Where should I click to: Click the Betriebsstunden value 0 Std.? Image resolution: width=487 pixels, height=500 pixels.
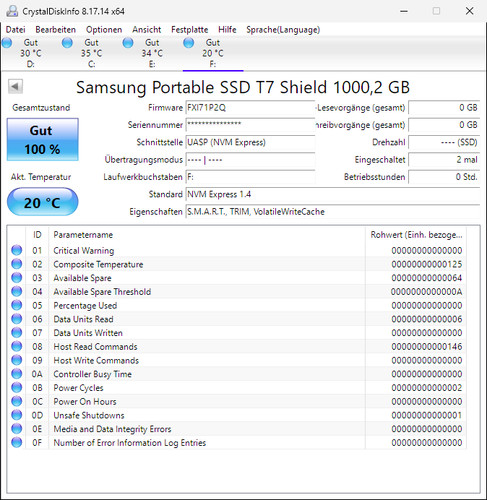click(x=444, y=177)
